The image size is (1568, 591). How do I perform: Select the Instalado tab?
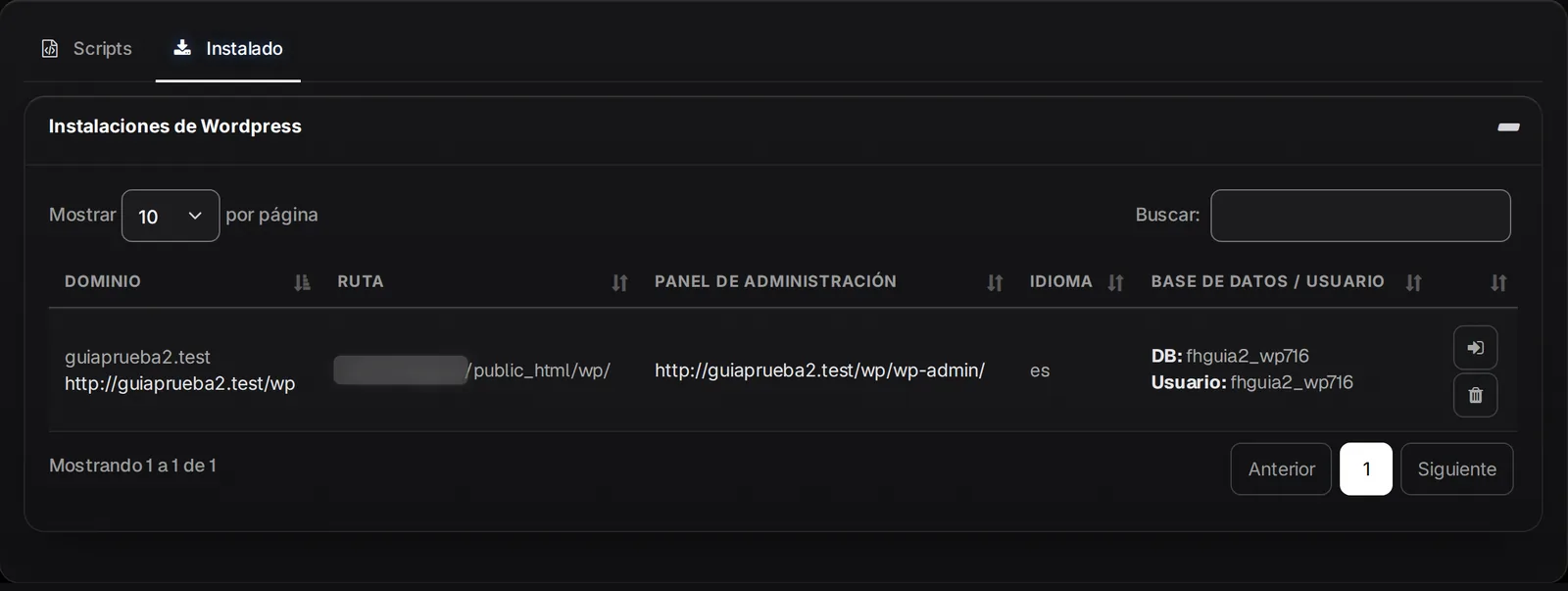227,48
